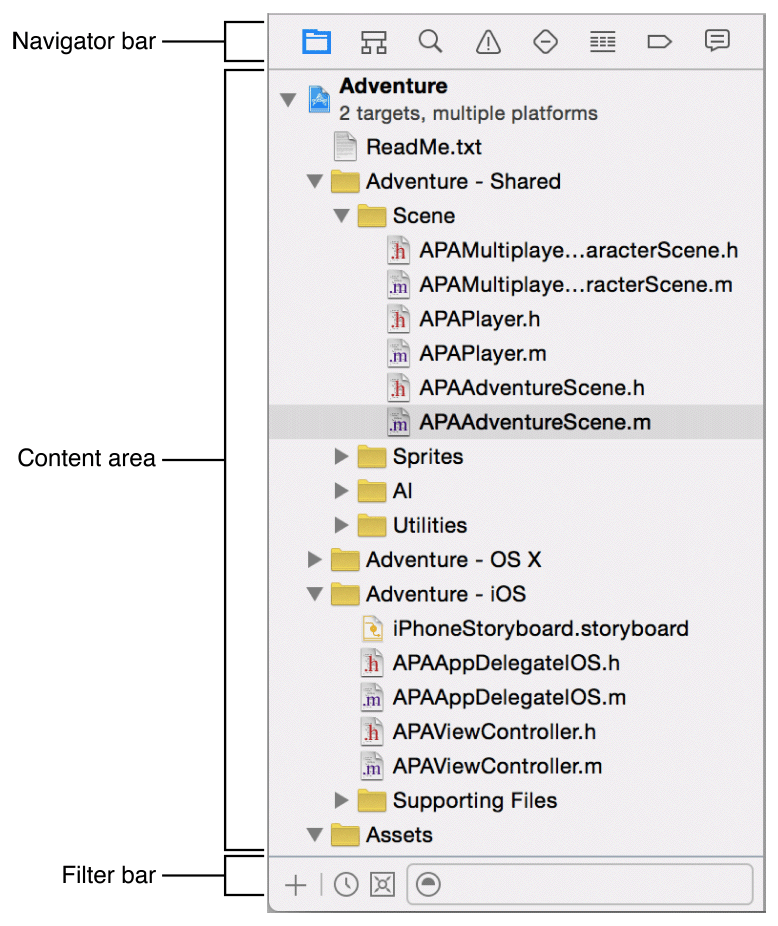Viewport: 778px width, 926px height.
Task: Collapse the Scene folder disclosure triangle
Action: [342, 215]
